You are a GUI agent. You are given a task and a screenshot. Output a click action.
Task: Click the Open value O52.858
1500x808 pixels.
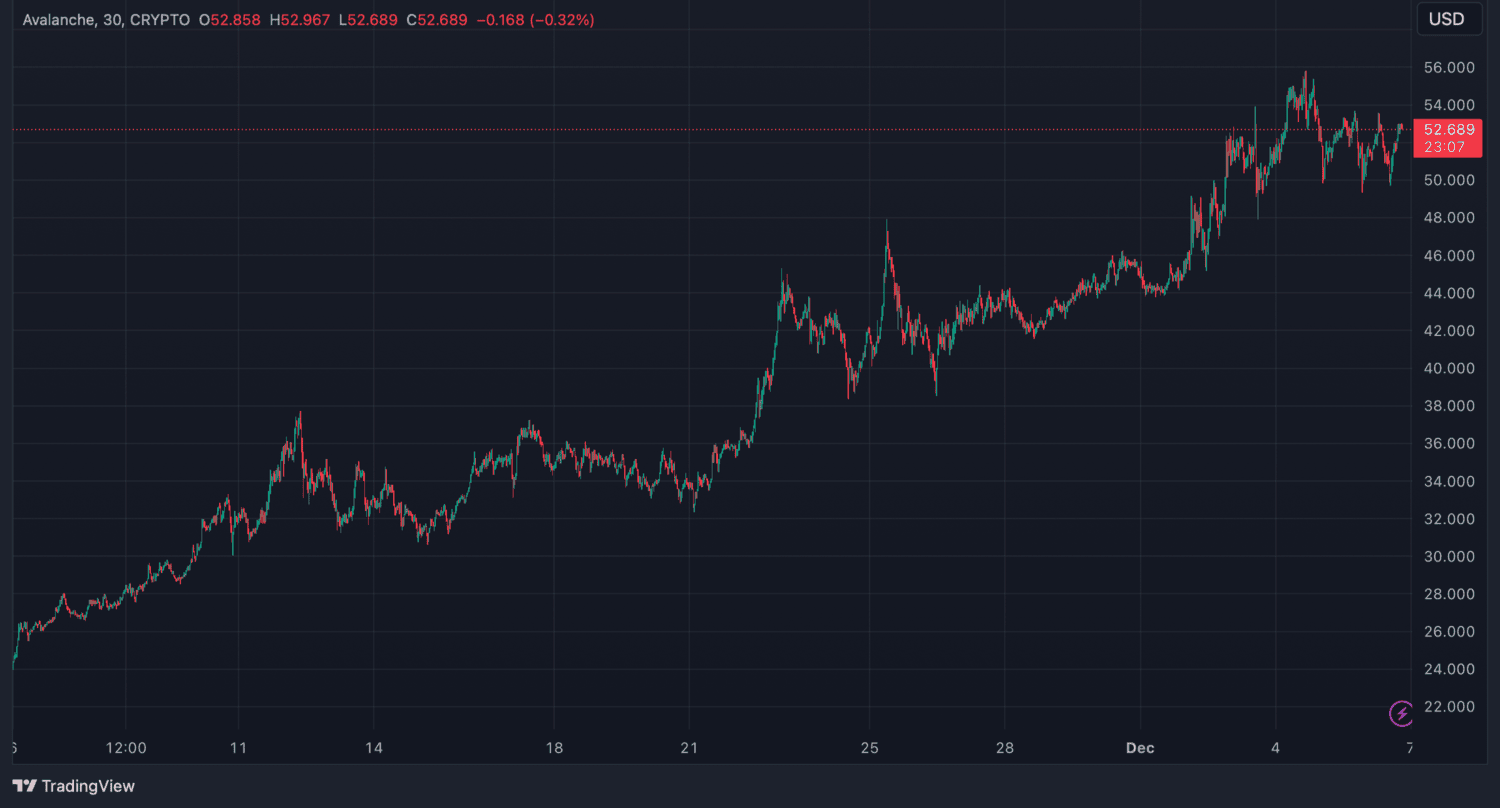point(234,20)
